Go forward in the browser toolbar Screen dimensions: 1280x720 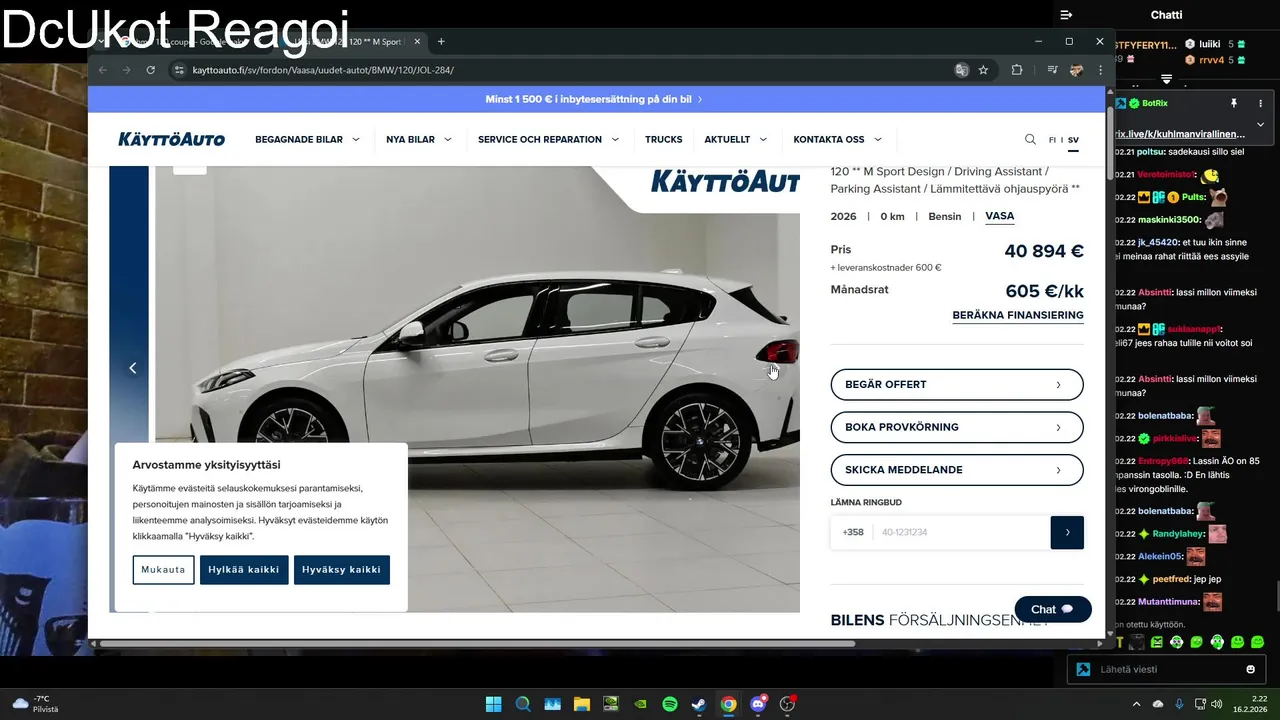[x=126, y=70]
